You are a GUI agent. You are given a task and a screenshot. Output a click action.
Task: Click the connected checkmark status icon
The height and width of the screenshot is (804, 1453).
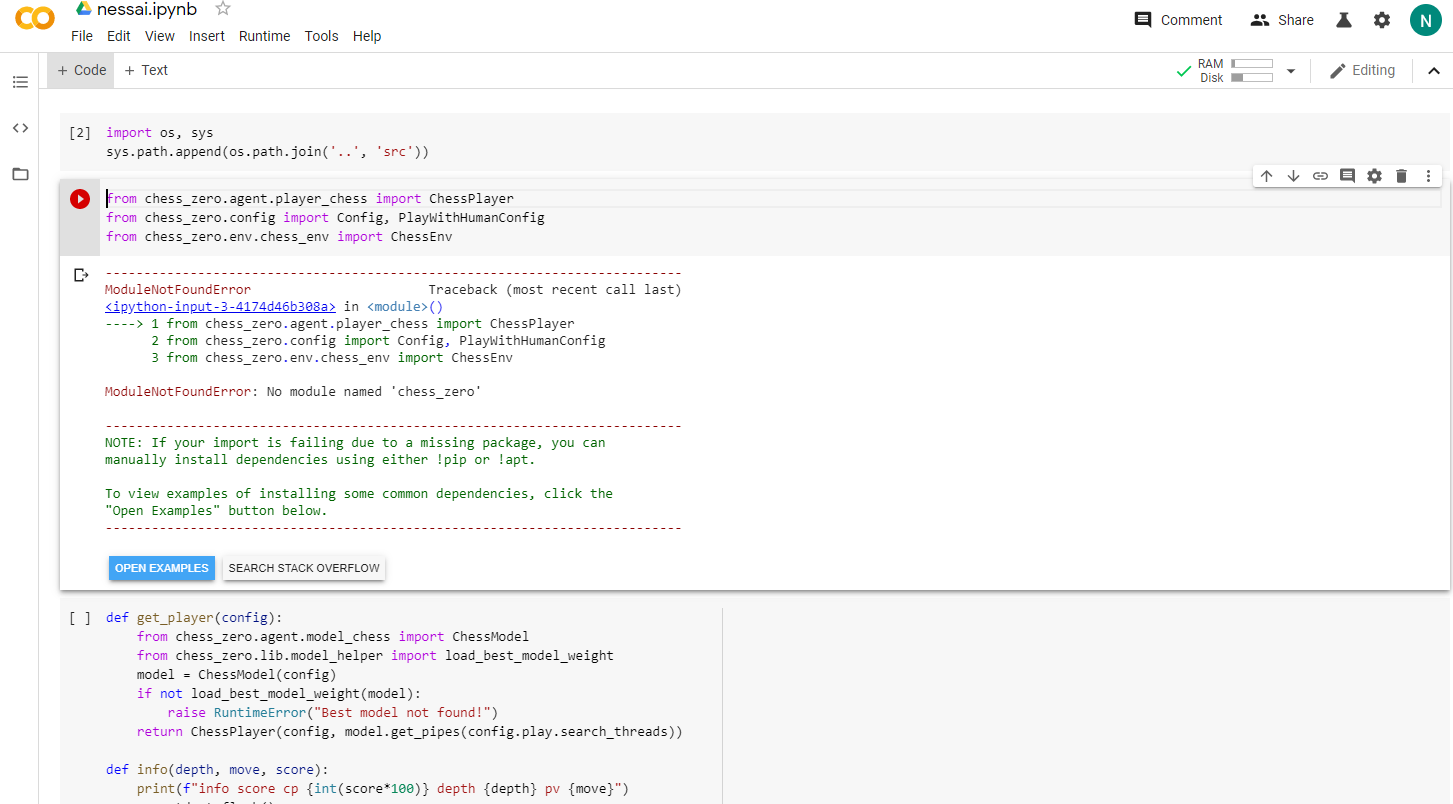coord(1184,71)
